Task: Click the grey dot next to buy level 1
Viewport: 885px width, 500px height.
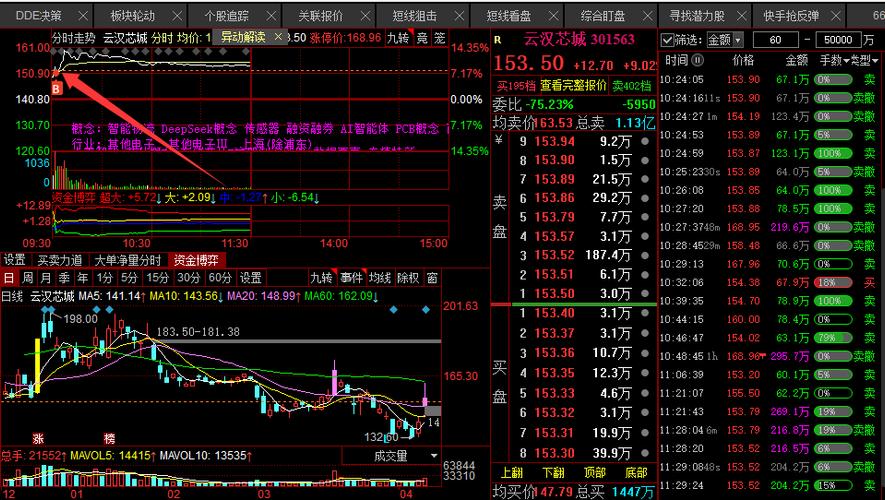Action: pyautogui.click(x=645, y=313)
